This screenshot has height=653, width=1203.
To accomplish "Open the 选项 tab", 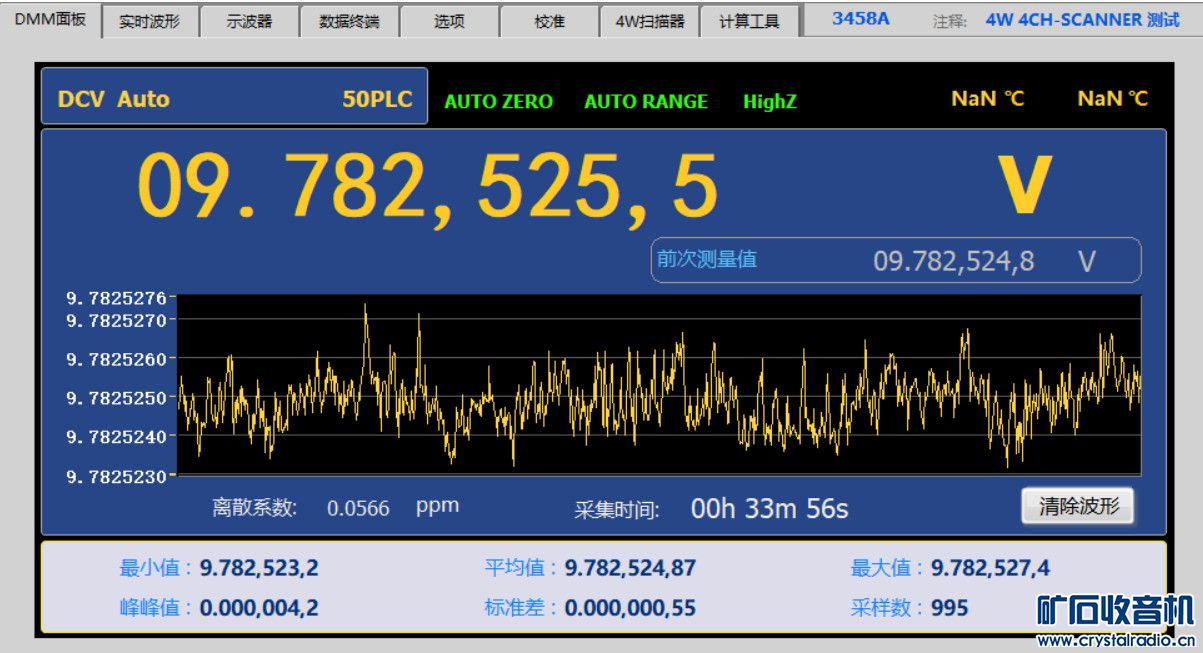I will coord(449,21).
